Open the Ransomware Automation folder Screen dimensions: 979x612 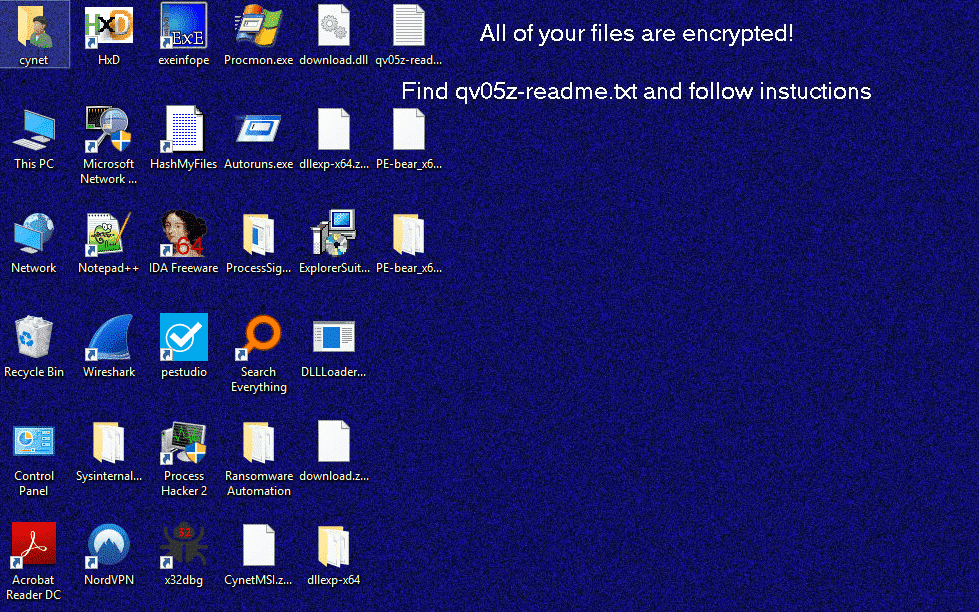pyautogui.click(x=258, y=442)
